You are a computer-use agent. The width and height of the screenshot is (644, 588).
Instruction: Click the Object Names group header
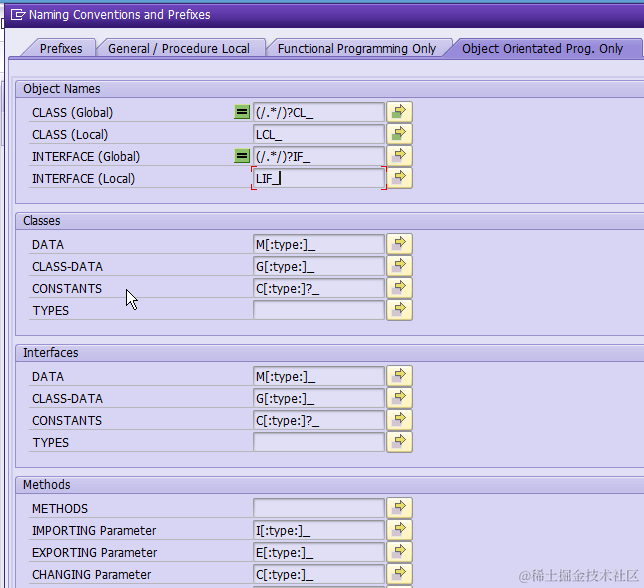tap(62, 89)
